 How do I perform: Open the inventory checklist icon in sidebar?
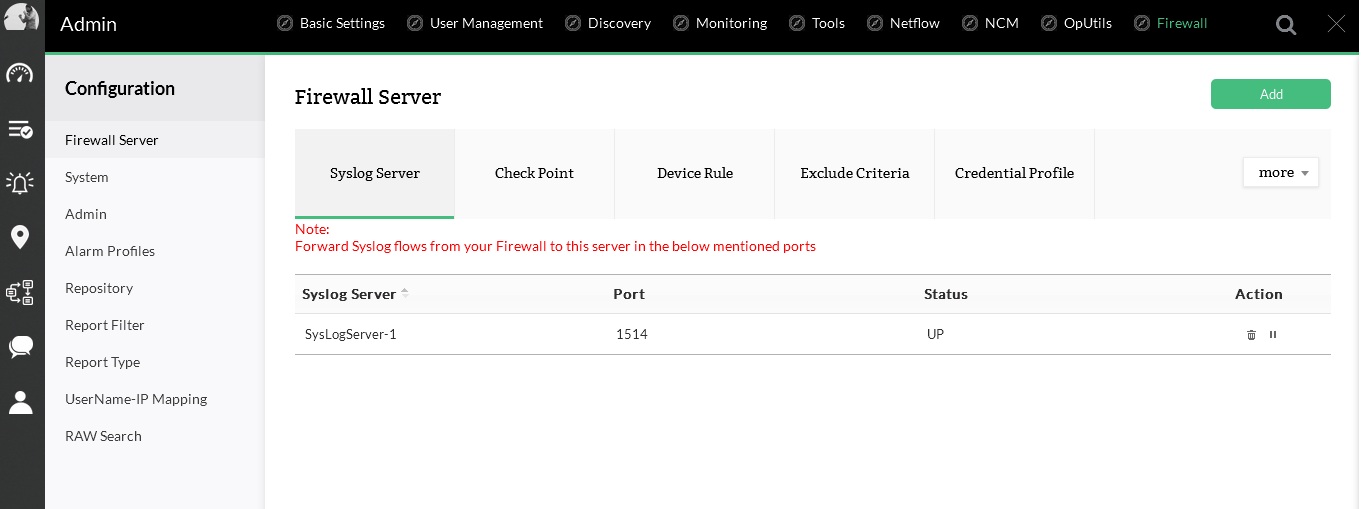click(20, 129)
